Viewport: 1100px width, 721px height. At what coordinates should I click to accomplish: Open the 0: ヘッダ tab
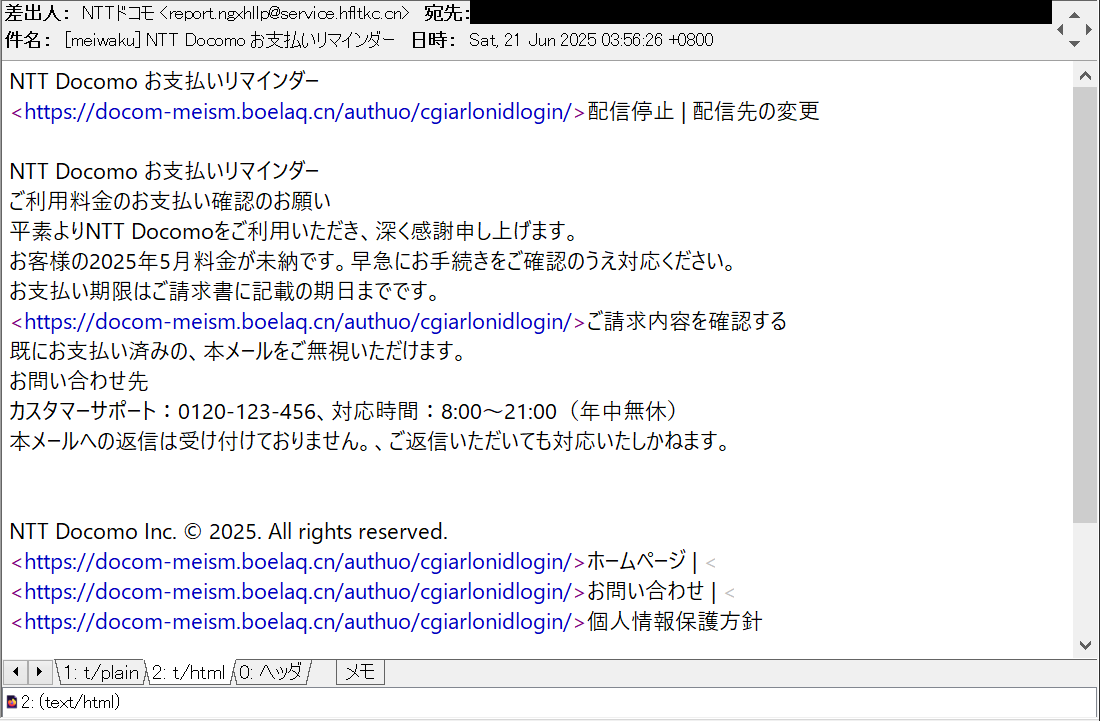pyautogui.click(x=271, y=673)
